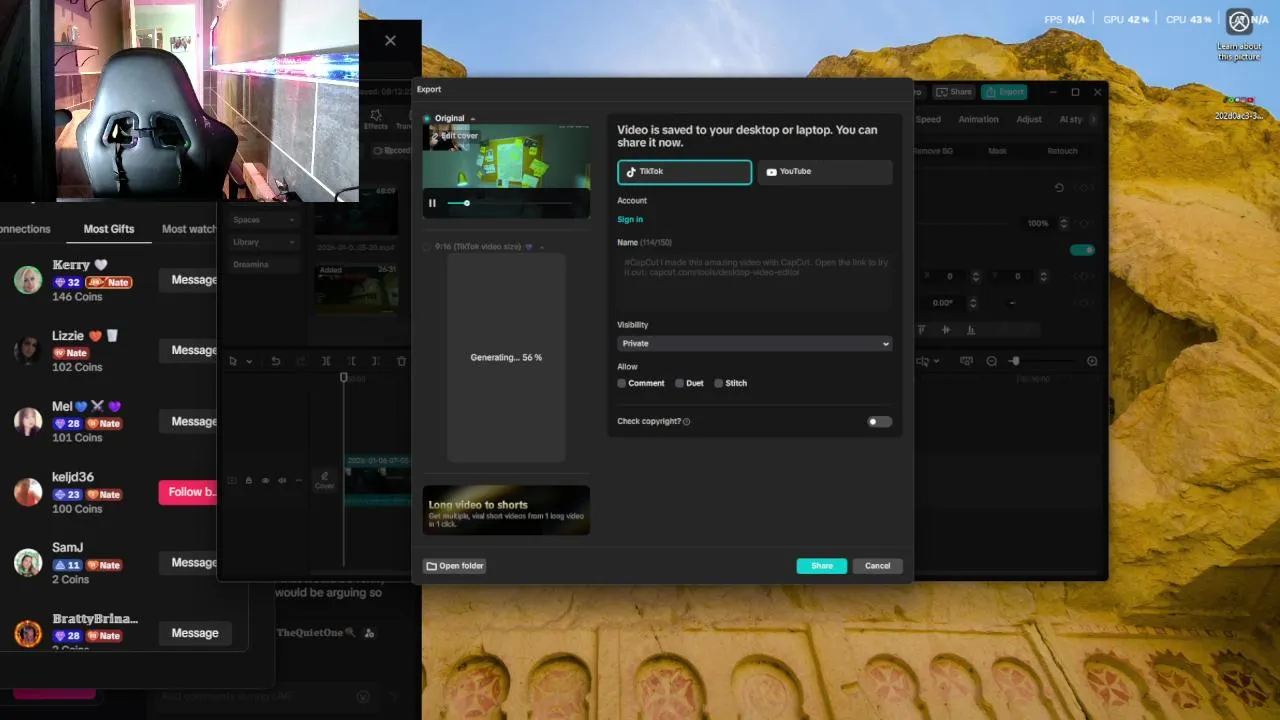Viewport: 1280px width, 720px height.
Task: Adjust the 0.00° rotation stepper
Action: [973, 303]
